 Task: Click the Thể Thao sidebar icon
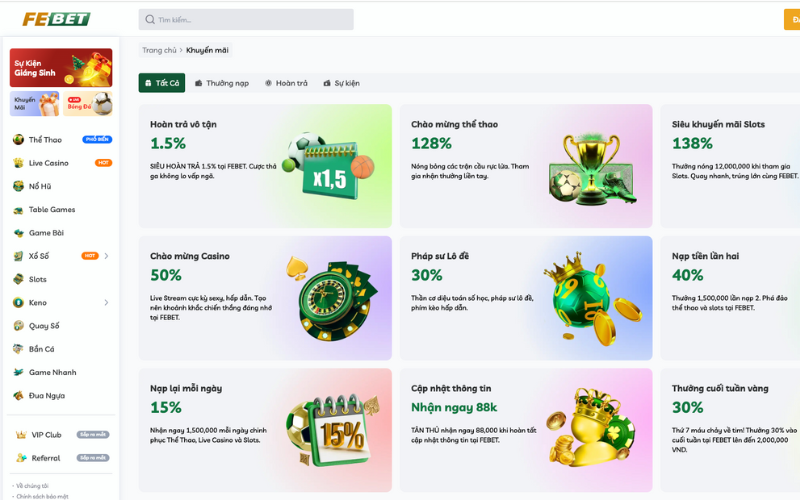pos(18,140)
